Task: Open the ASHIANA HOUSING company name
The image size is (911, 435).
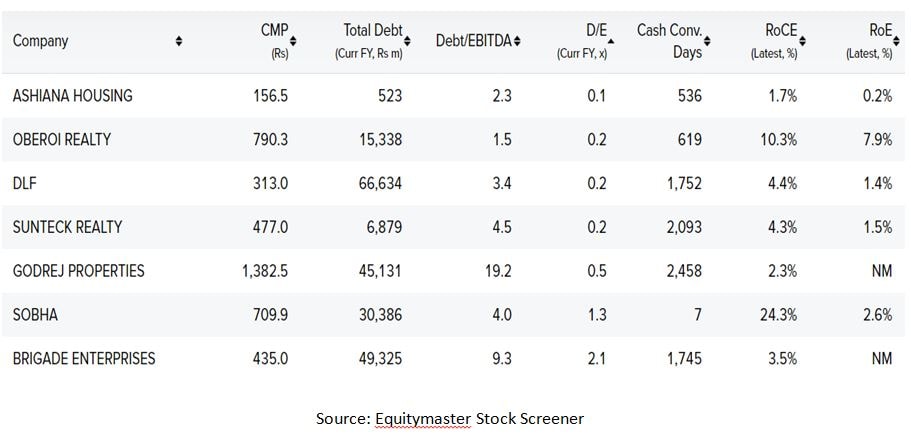Action: (x=72, y=96)
